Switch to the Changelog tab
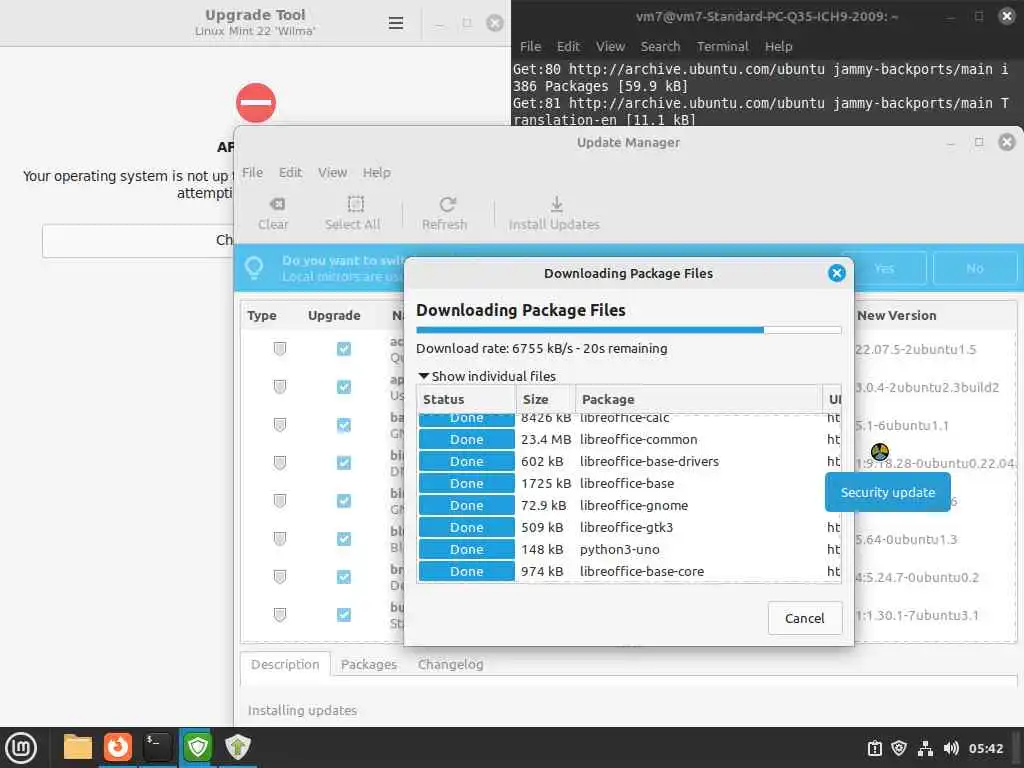 click(451, 665)
